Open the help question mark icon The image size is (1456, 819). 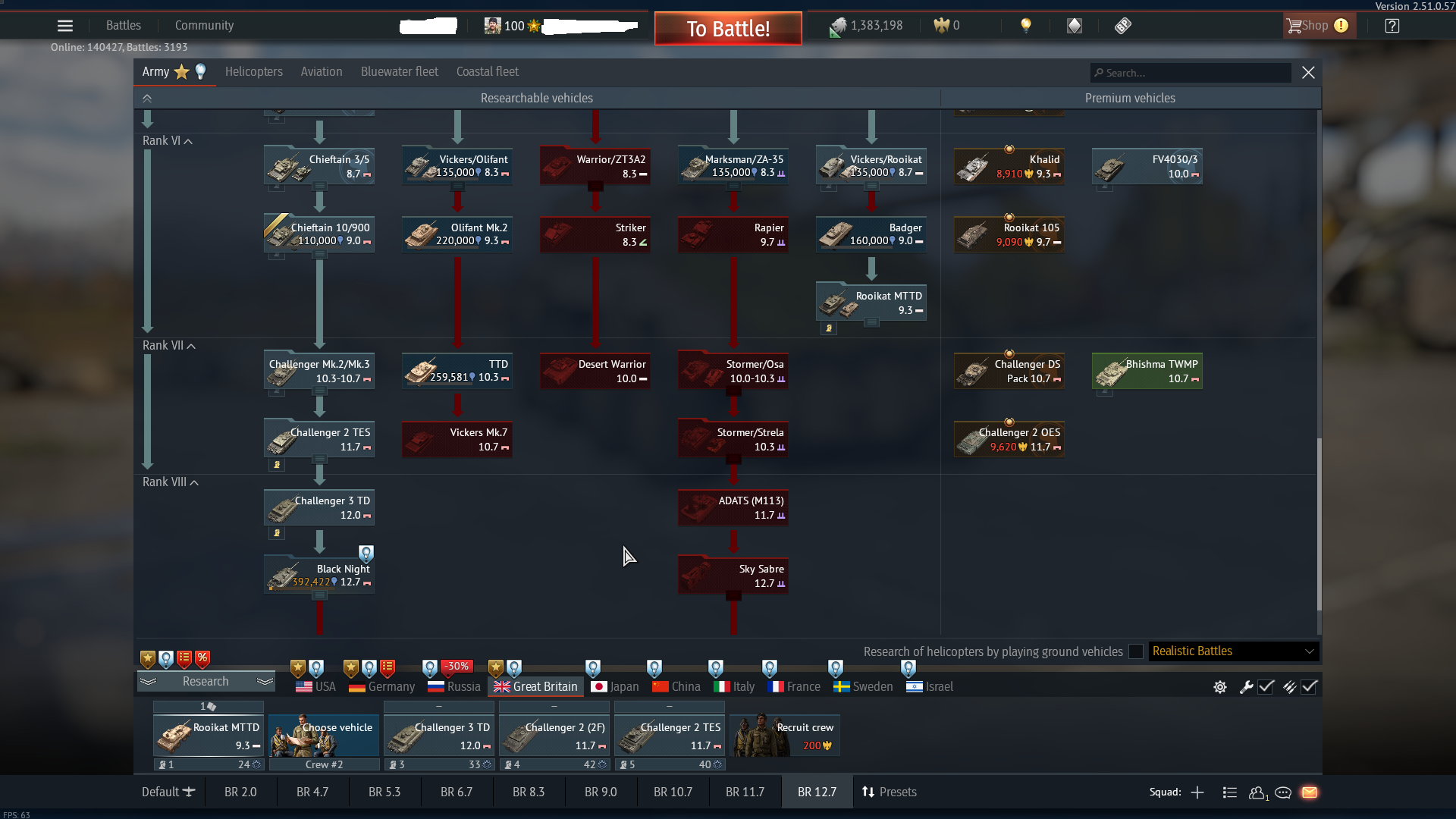click(x=1392, y=26)
